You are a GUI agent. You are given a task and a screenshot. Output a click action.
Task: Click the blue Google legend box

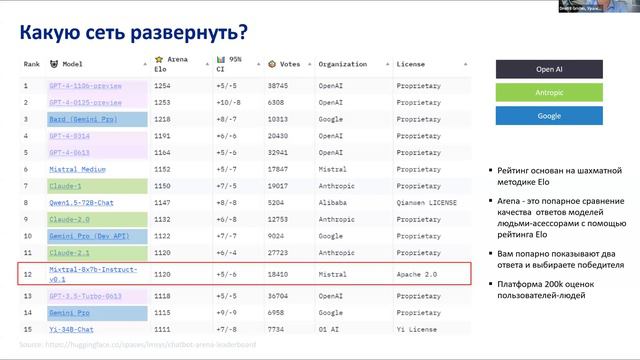[x=549, y=116]
